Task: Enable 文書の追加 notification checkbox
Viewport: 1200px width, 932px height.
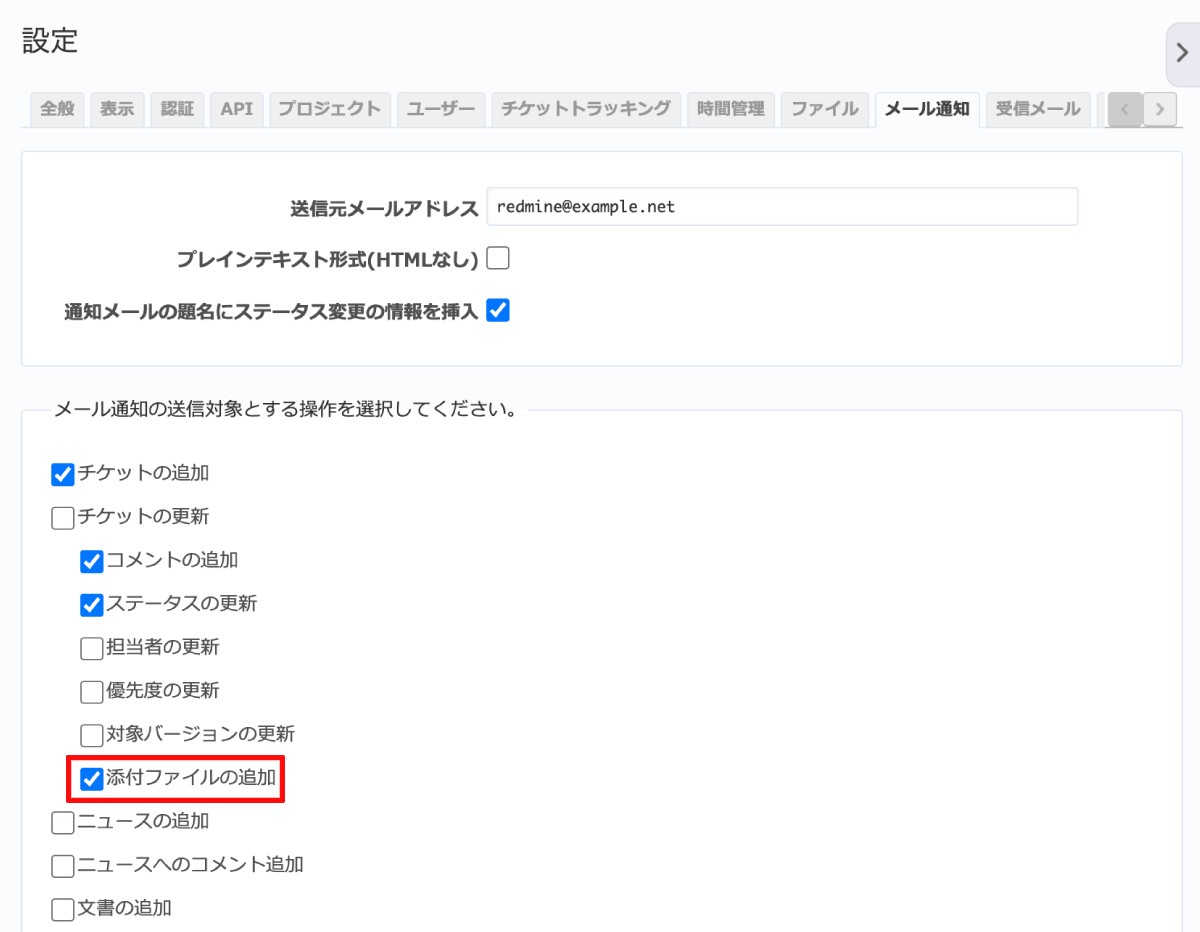Action: [63, 909]
